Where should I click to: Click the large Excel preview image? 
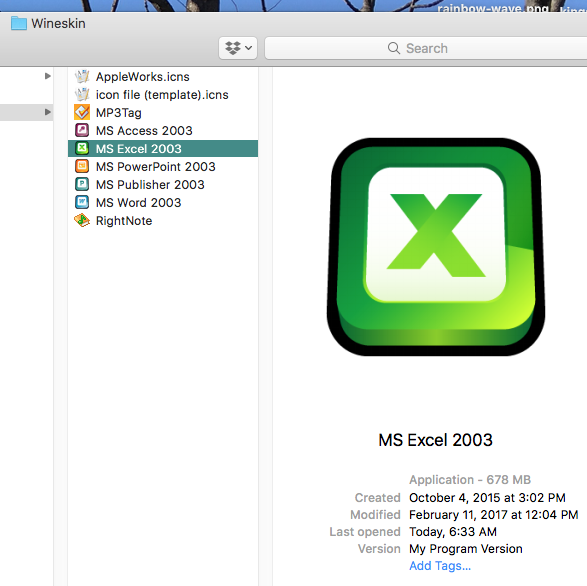tap(436, 247)
